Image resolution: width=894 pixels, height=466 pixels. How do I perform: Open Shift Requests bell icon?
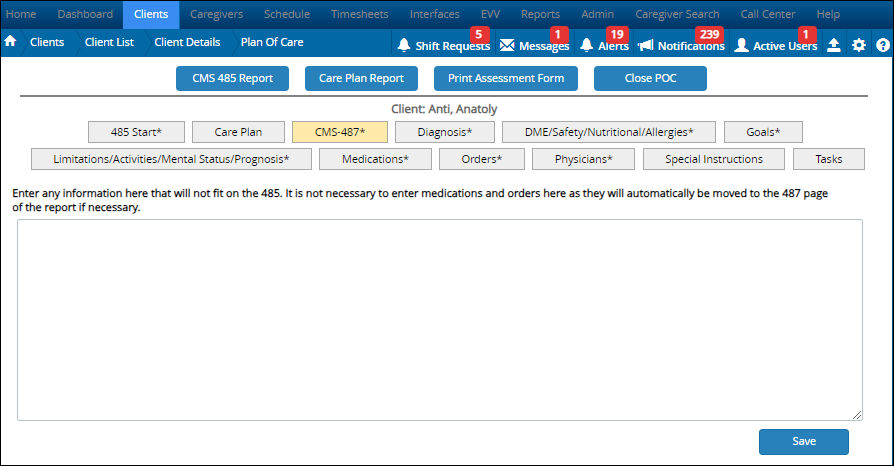click(x=404, y=46)
